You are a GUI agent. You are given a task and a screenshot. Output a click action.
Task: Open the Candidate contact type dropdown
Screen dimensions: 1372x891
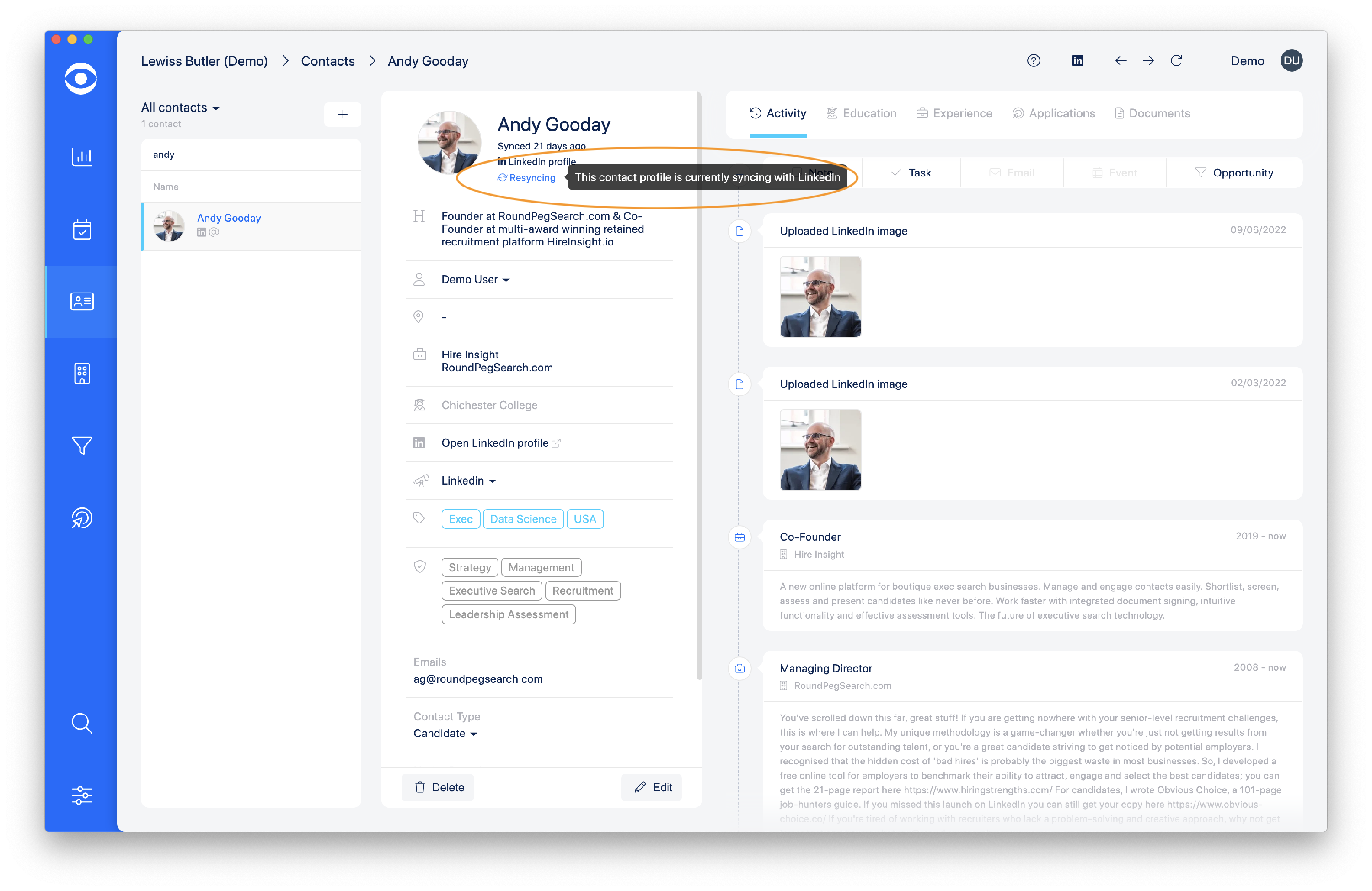pos(445,733)
